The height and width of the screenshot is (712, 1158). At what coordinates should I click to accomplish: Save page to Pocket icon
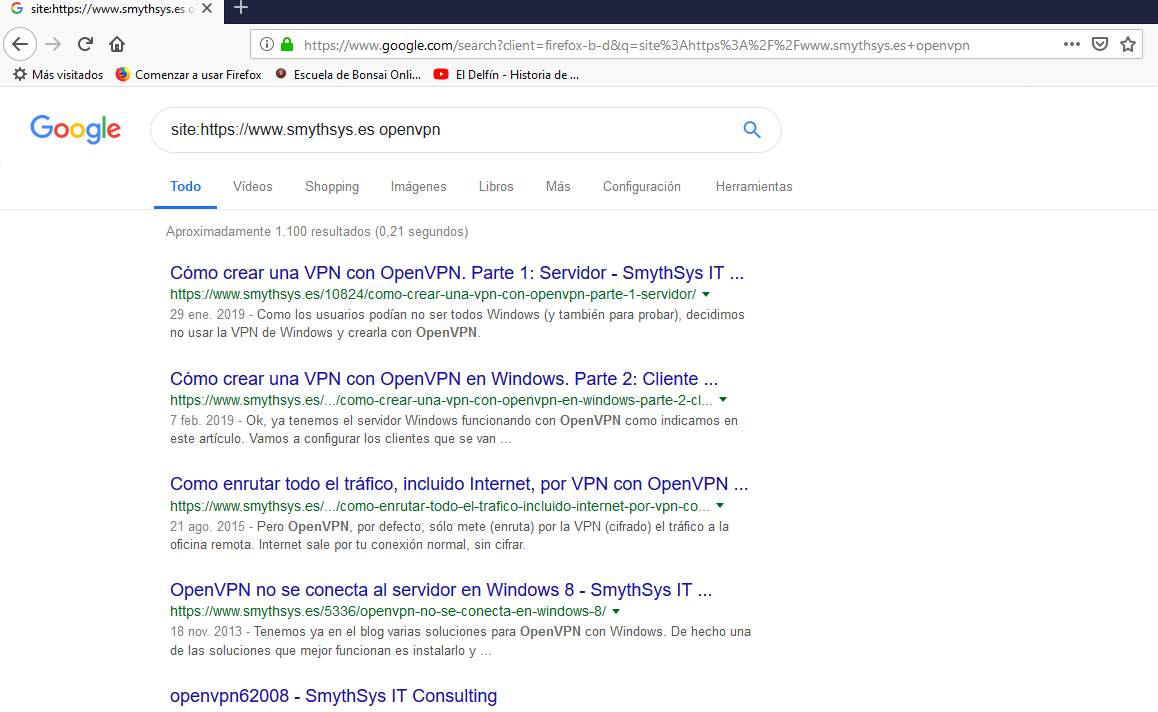pos(1100,44)
